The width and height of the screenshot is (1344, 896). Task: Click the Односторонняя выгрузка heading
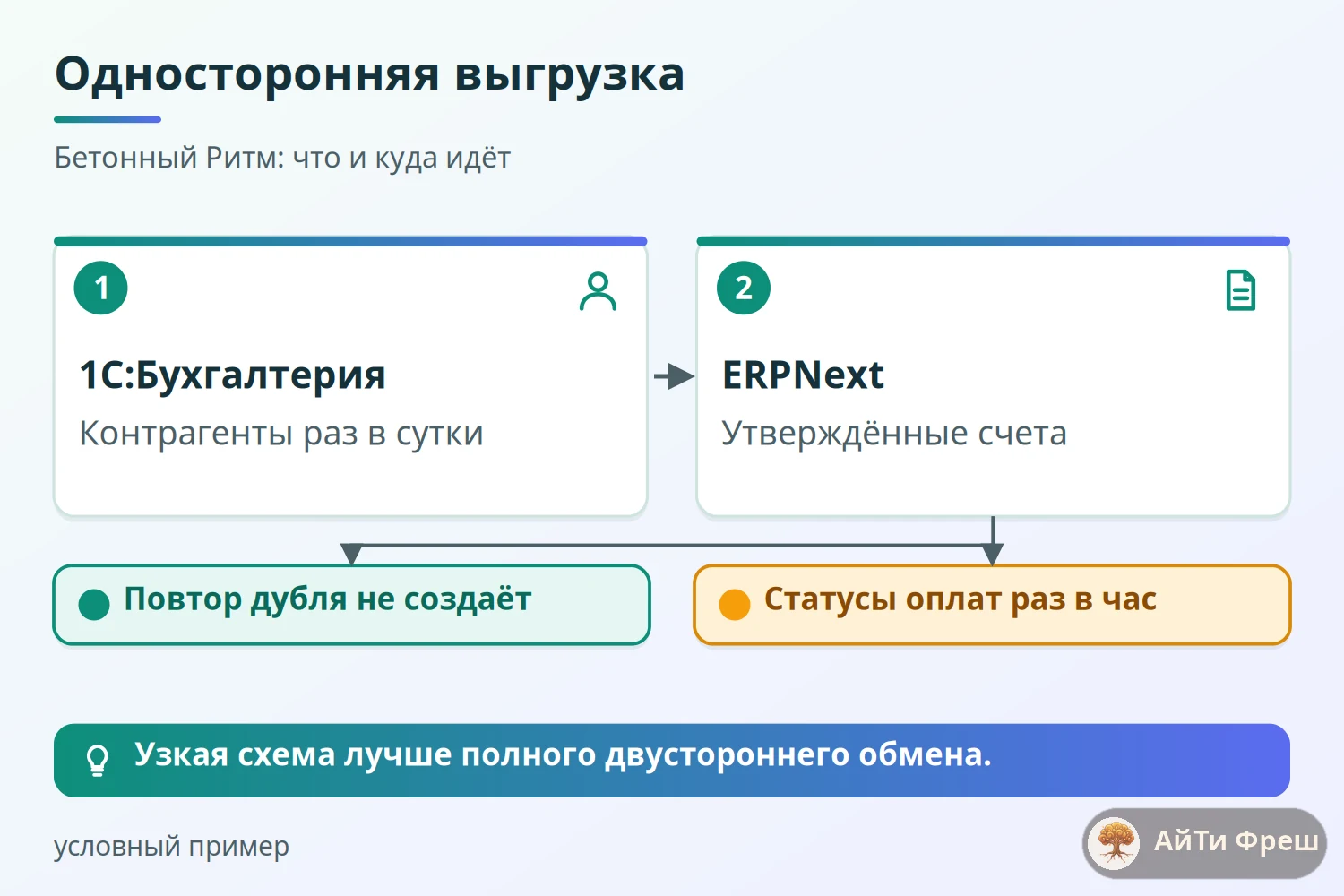point(370,74)
